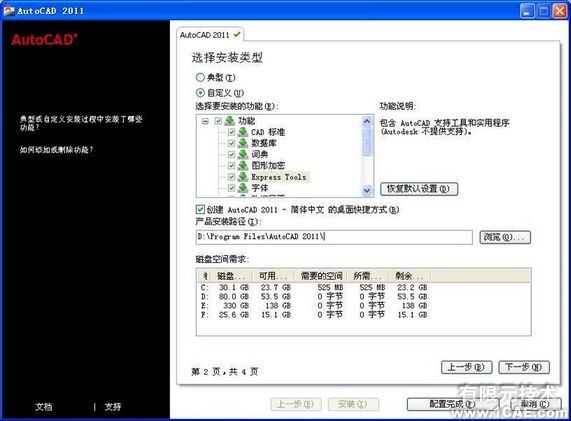Select the 图形加密 tree row label

click(268, 166)
